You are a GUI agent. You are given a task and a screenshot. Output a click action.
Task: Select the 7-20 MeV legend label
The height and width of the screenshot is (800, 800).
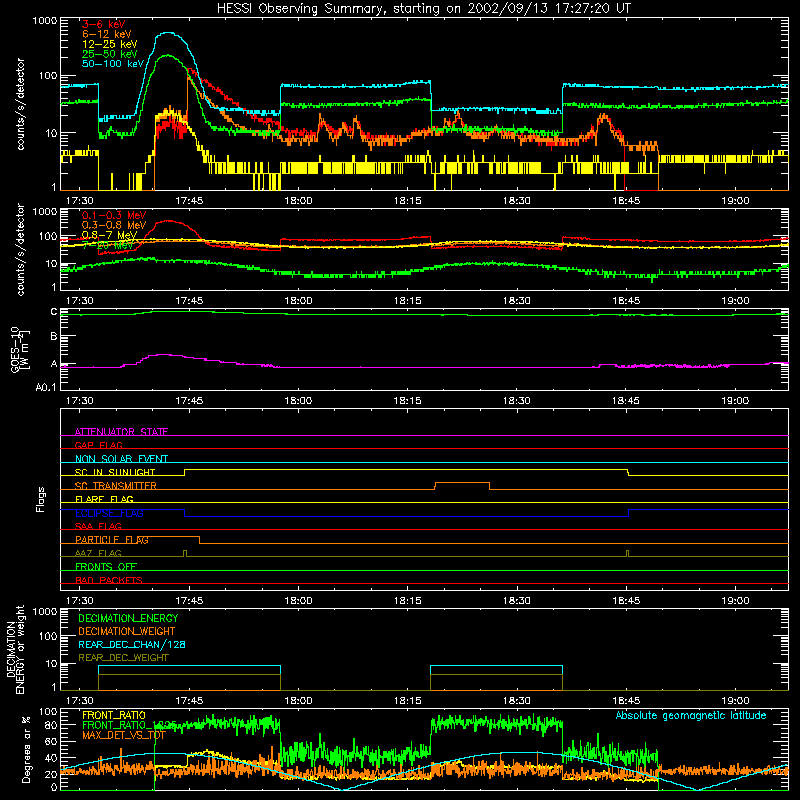(x=108, y=245)
